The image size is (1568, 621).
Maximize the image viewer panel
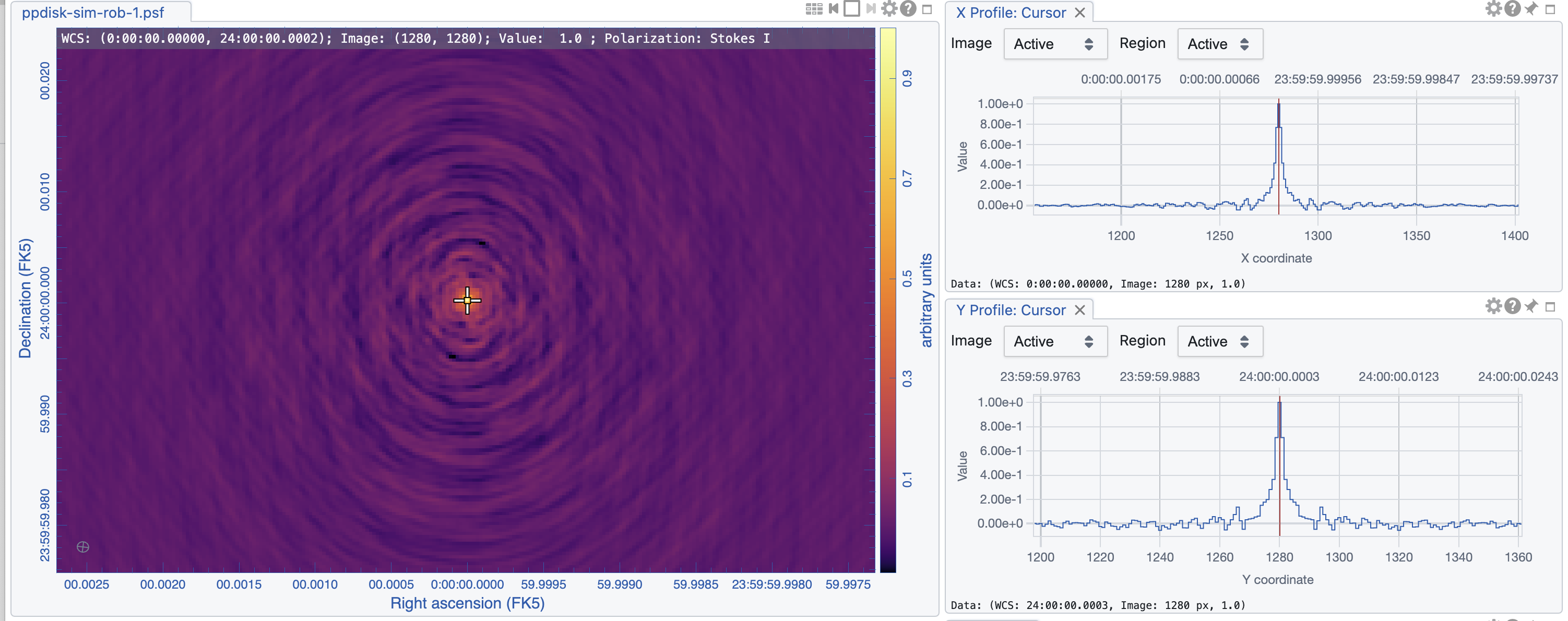927,10
